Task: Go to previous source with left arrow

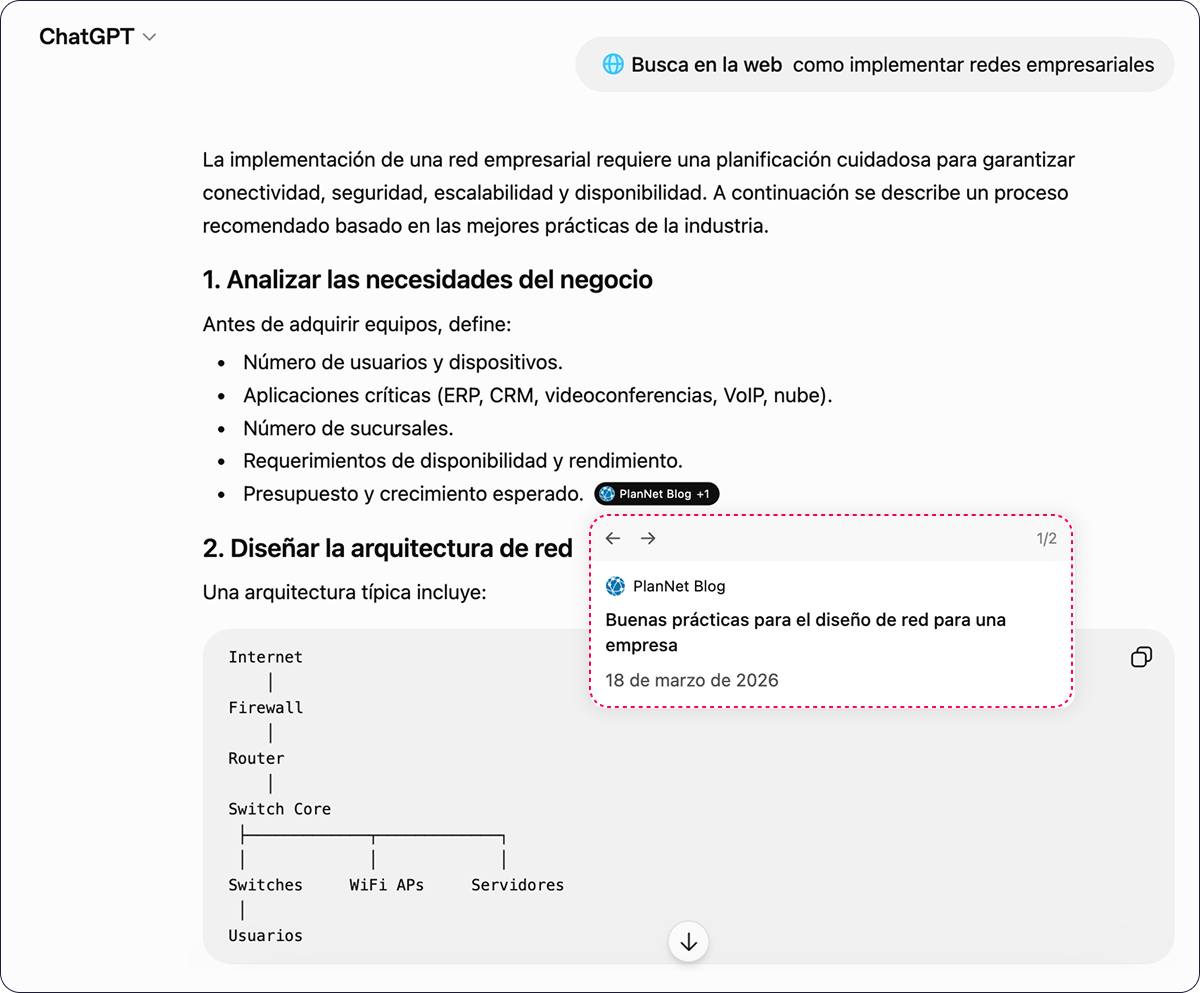Action: pyautogui.click(x=613, y=538)
